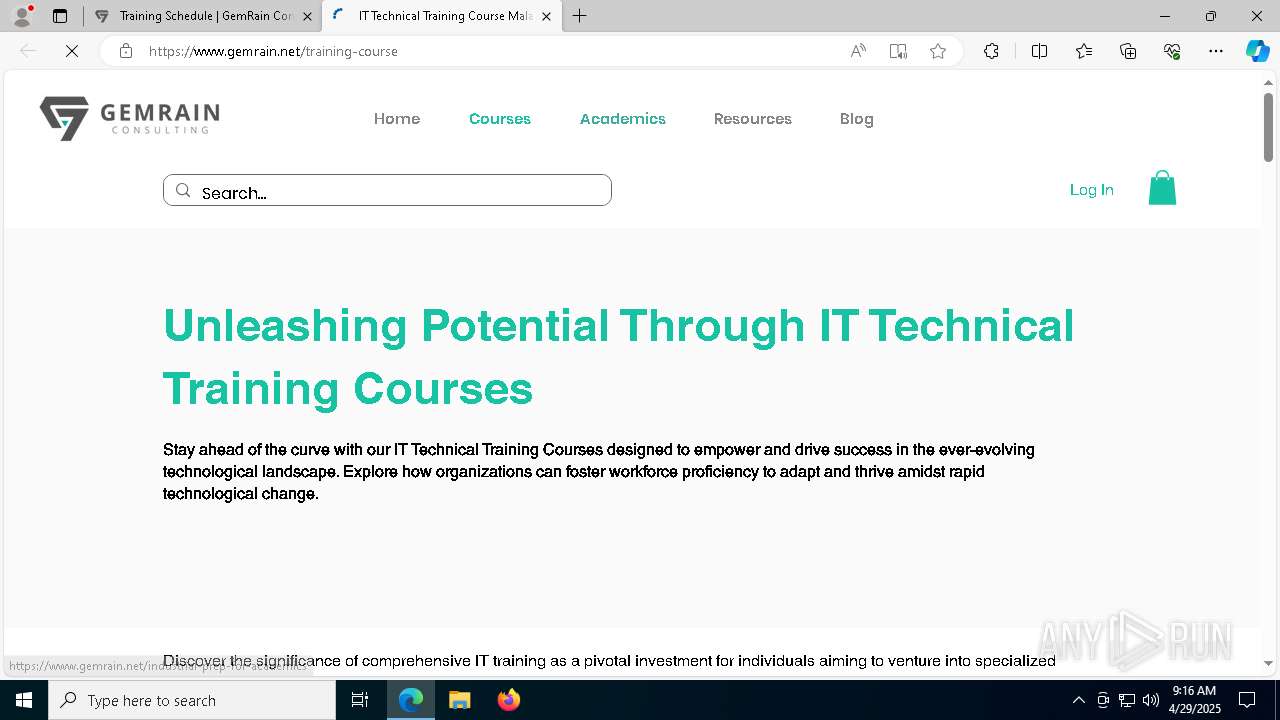Show hidden system tray icons
The width and height of the screenshot is (1280, 720).
[1078, 700]
